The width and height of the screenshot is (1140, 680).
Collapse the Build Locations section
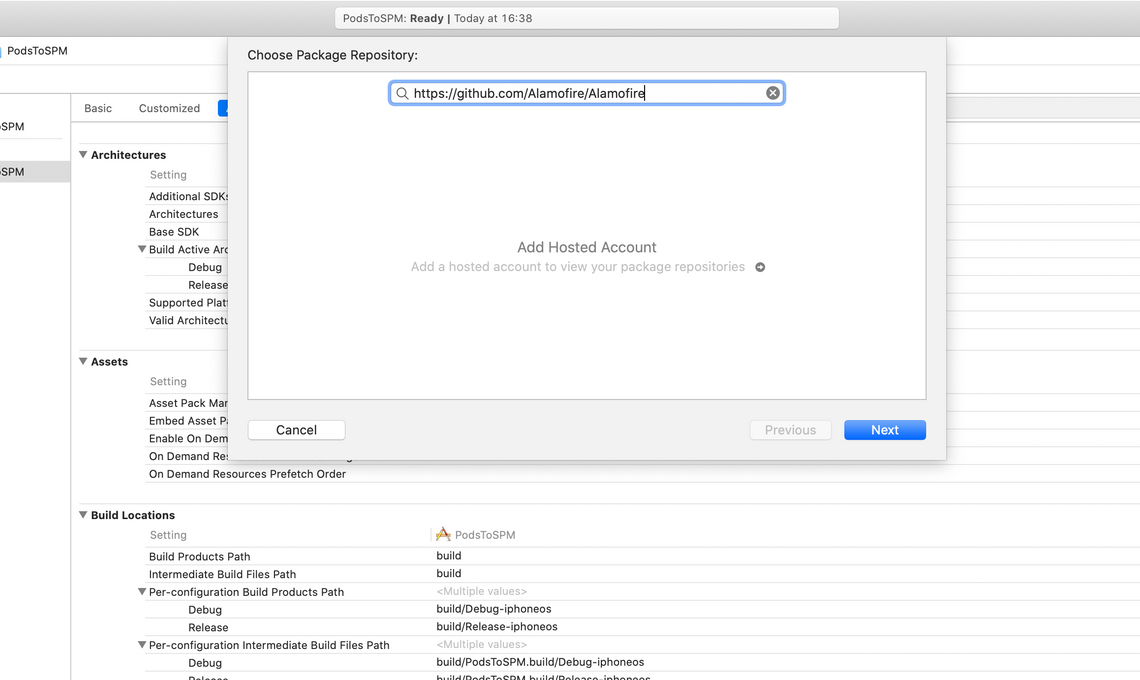pos(83,515)
